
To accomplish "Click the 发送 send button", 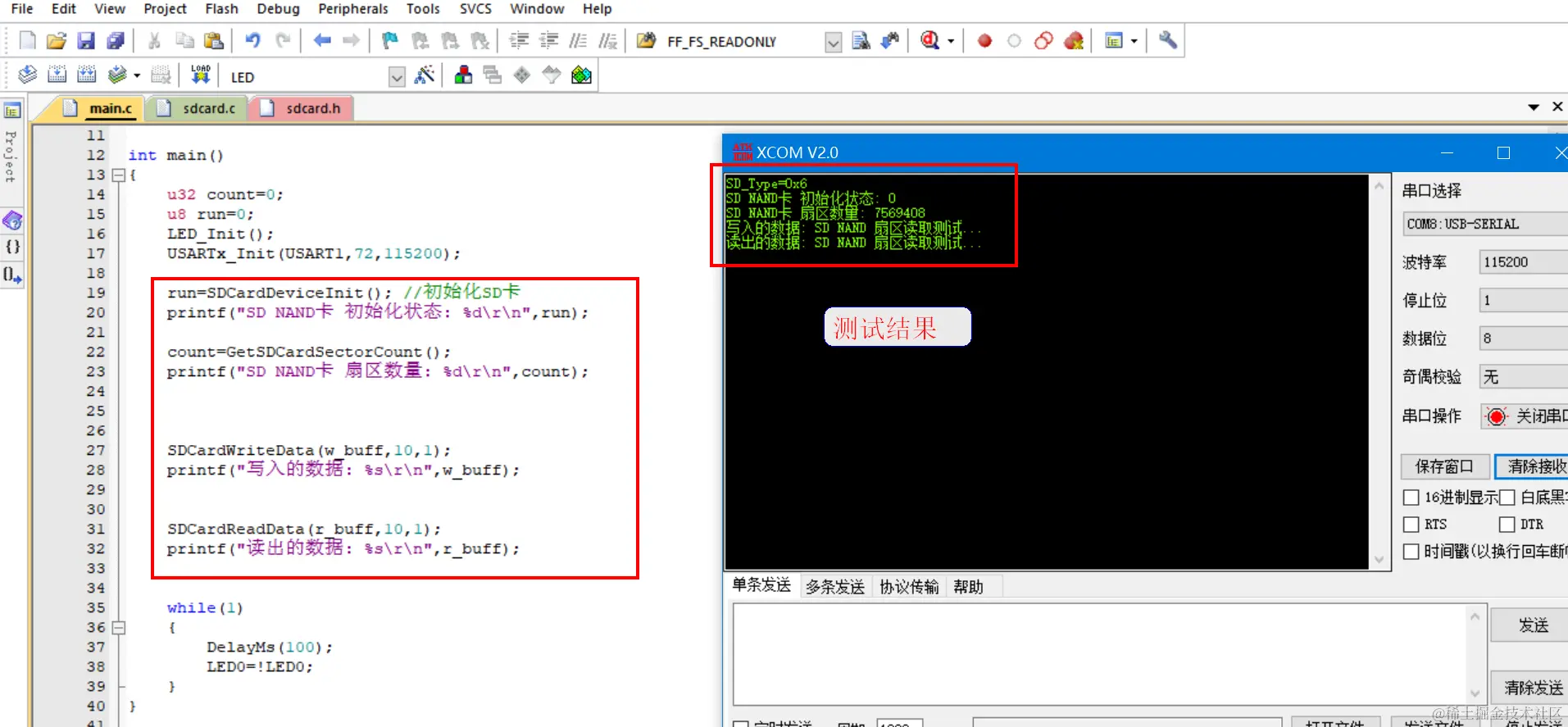I will click(1531, 625).
